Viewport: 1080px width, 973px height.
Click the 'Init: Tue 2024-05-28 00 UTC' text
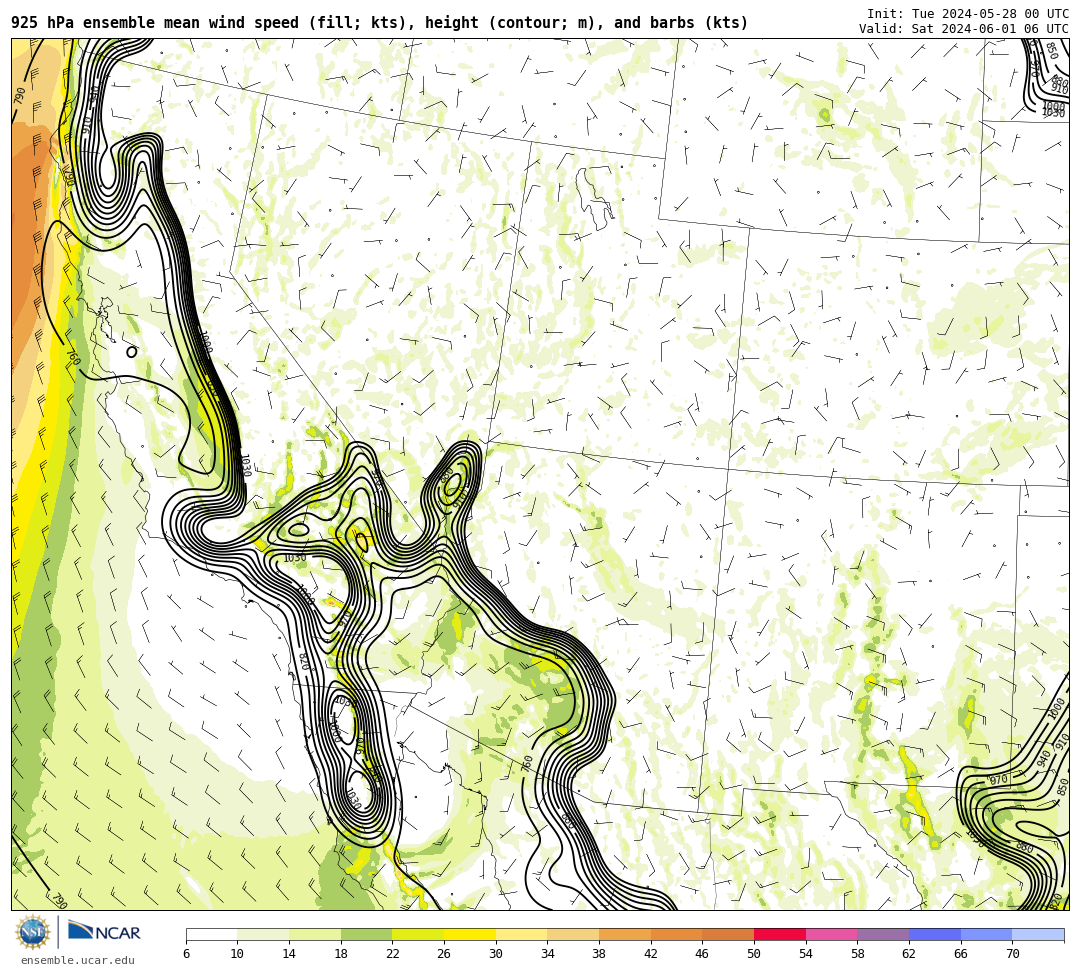(x=968, y=14)
